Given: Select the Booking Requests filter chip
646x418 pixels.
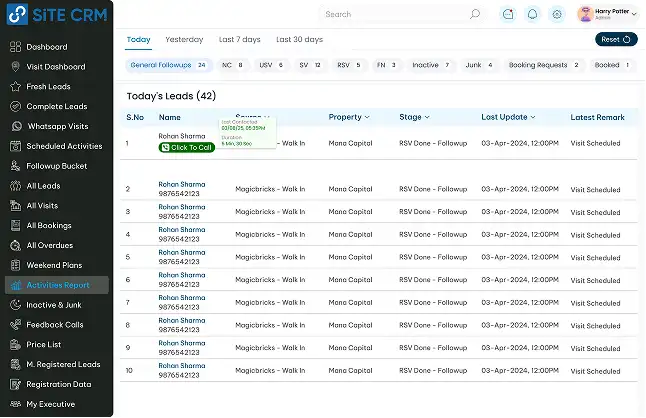Looking at the screenshot, I should (544, 65).
